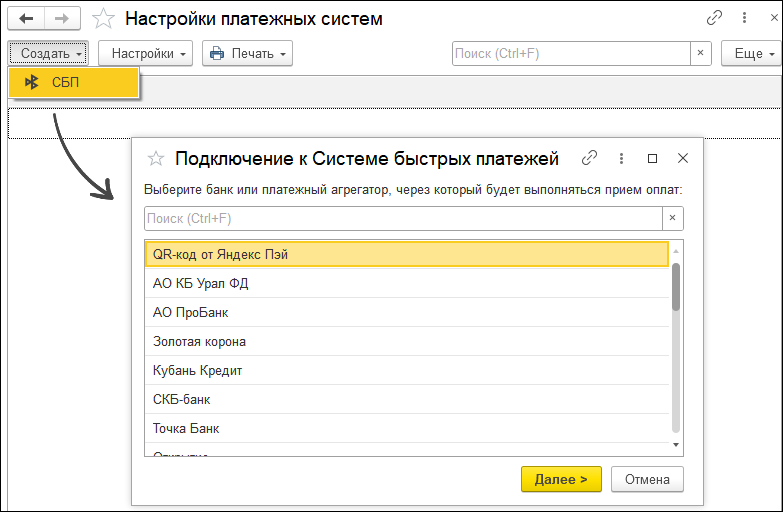The width and height of the screenshot is (783, 512).
Task: Star the Подключение к СБП dialog
Action: [x=156, y=158]
